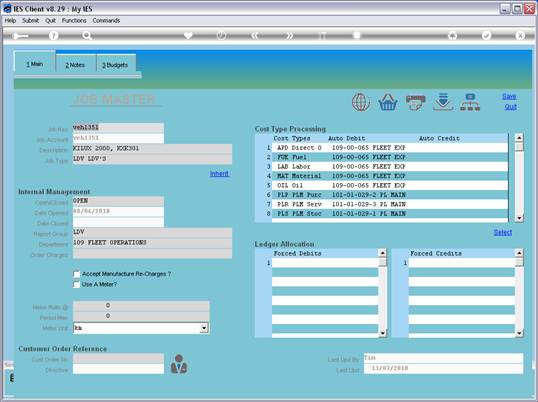Click Cost Types list scroll down arrow

519,218
